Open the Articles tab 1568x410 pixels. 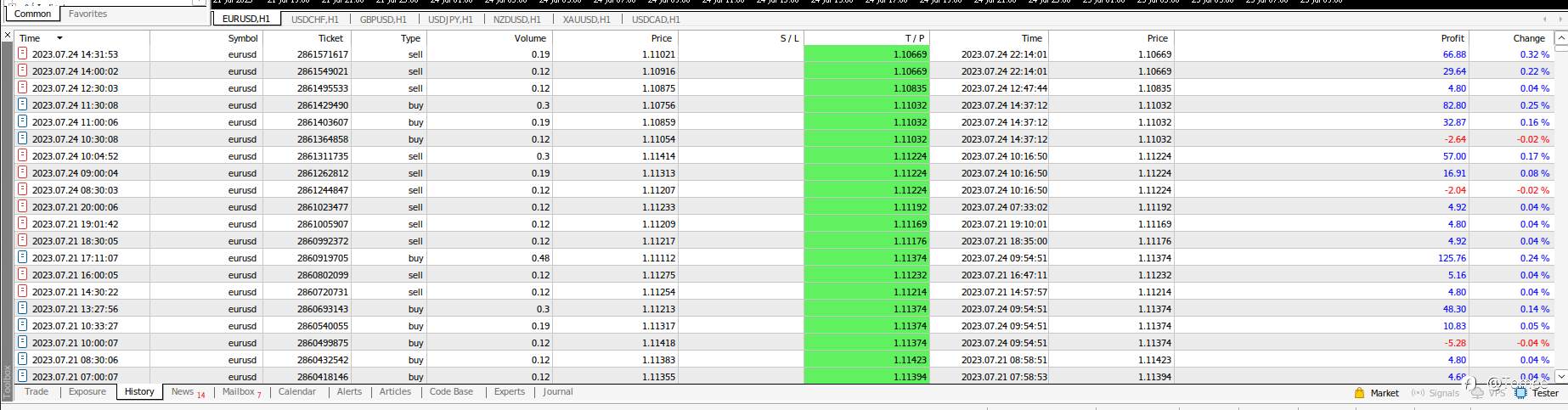point(395,392)
